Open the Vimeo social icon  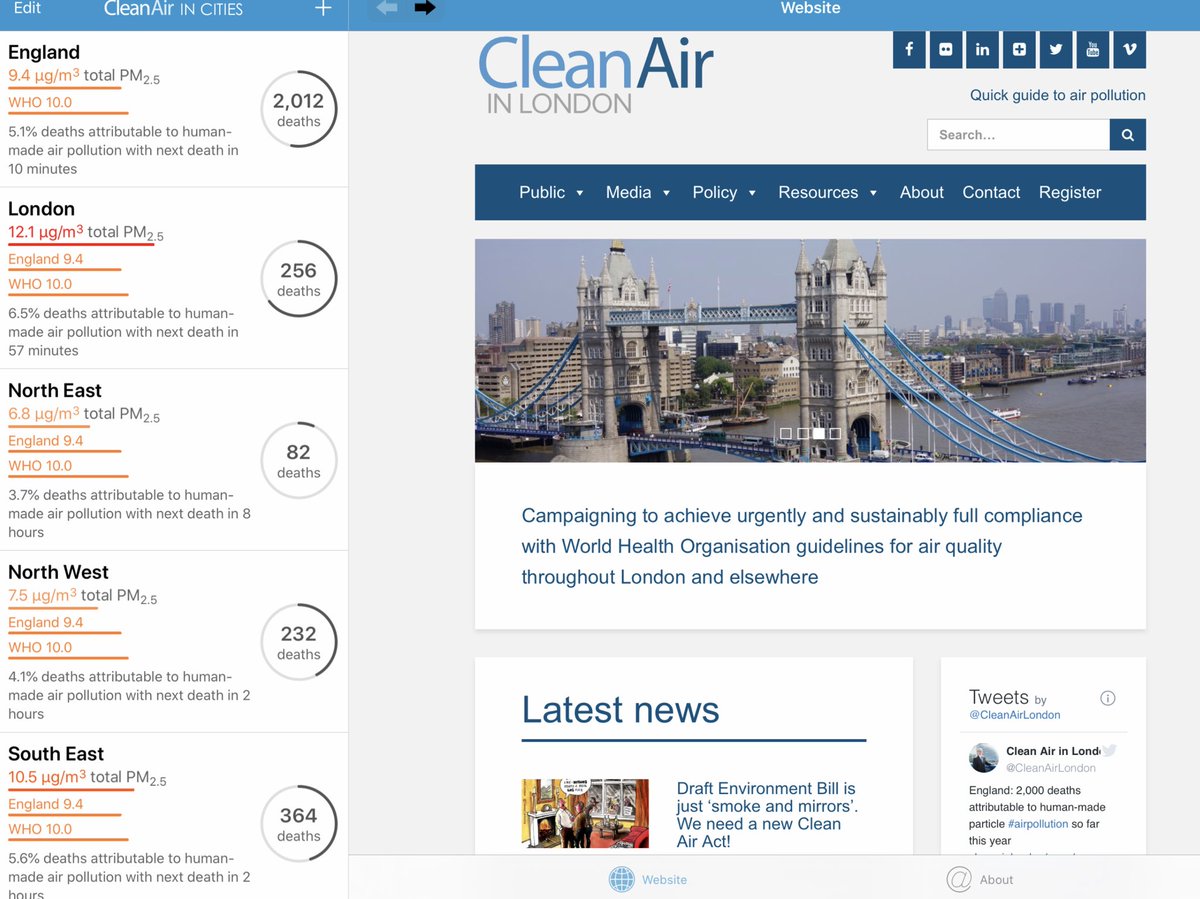[1130, 49]
